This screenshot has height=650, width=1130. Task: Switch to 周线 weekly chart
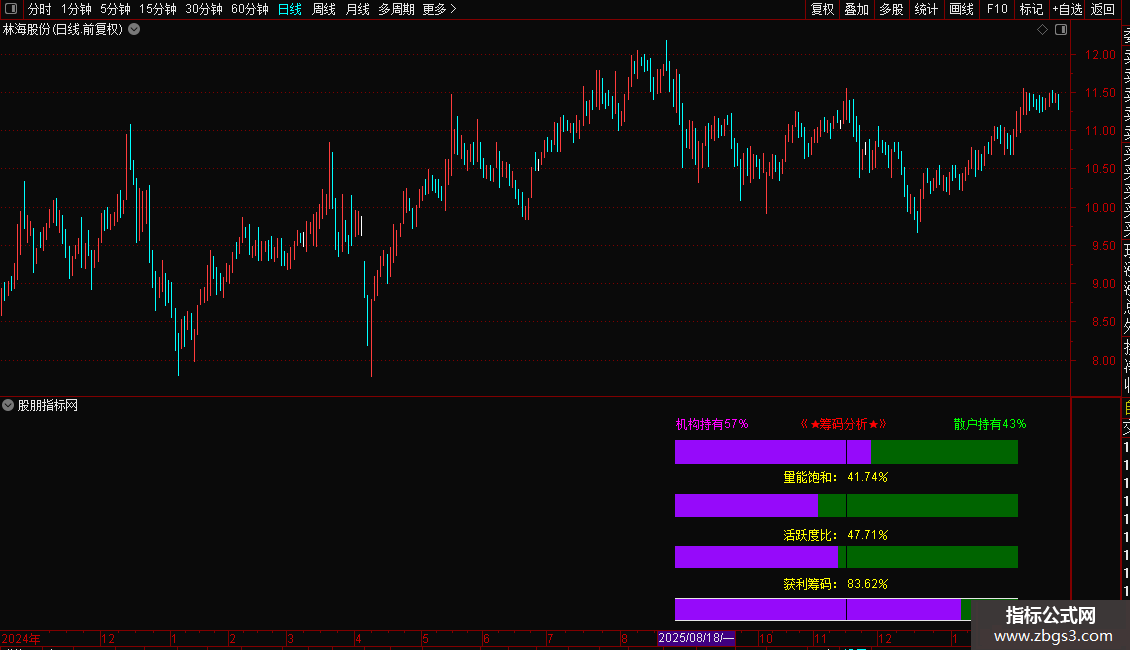point(324,9)
